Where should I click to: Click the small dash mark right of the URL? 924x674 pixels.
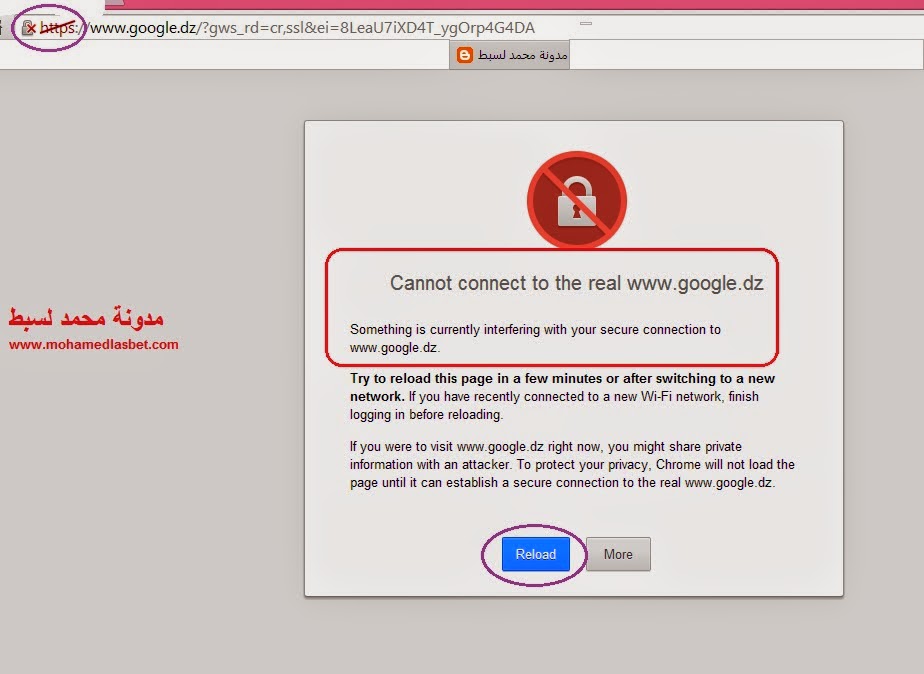pos(586,24)
